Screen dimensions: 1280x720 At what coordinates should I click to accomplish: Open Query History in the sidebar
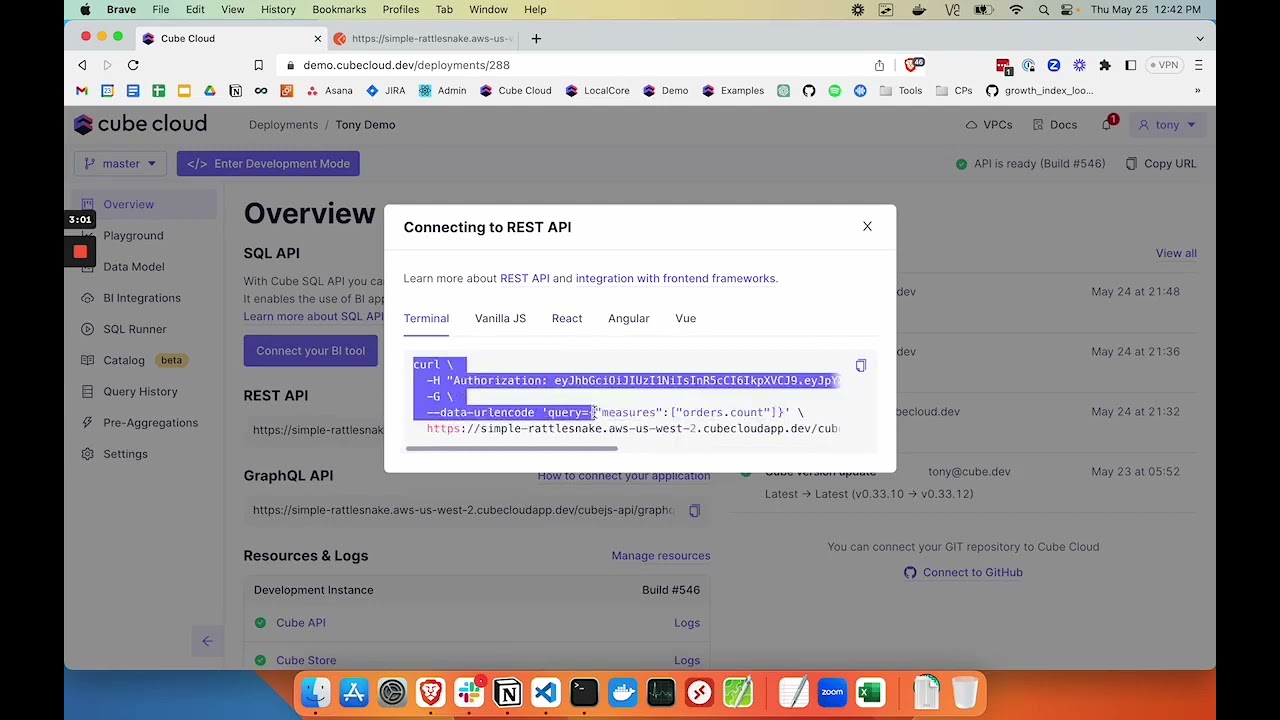(x=140, y=392)
